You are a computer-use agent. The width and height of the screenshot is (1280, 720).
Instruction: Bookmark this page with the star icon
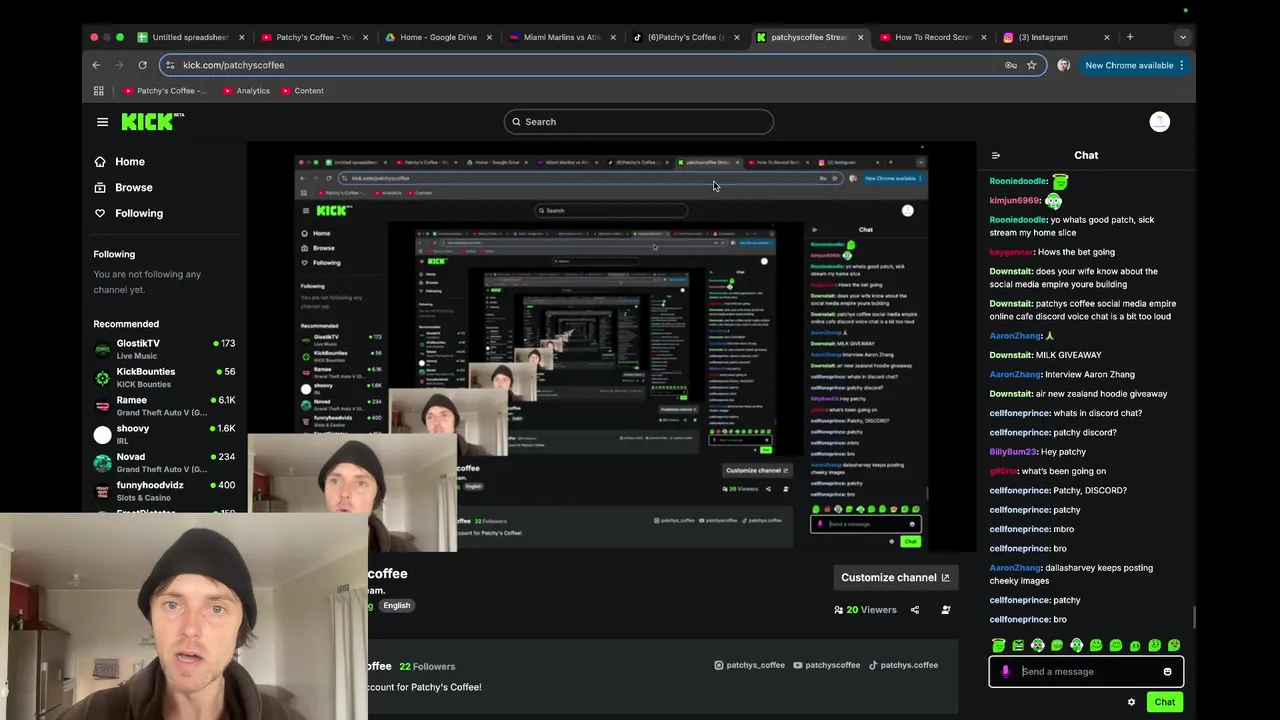pyautogui.click(x=1031, y=65)
